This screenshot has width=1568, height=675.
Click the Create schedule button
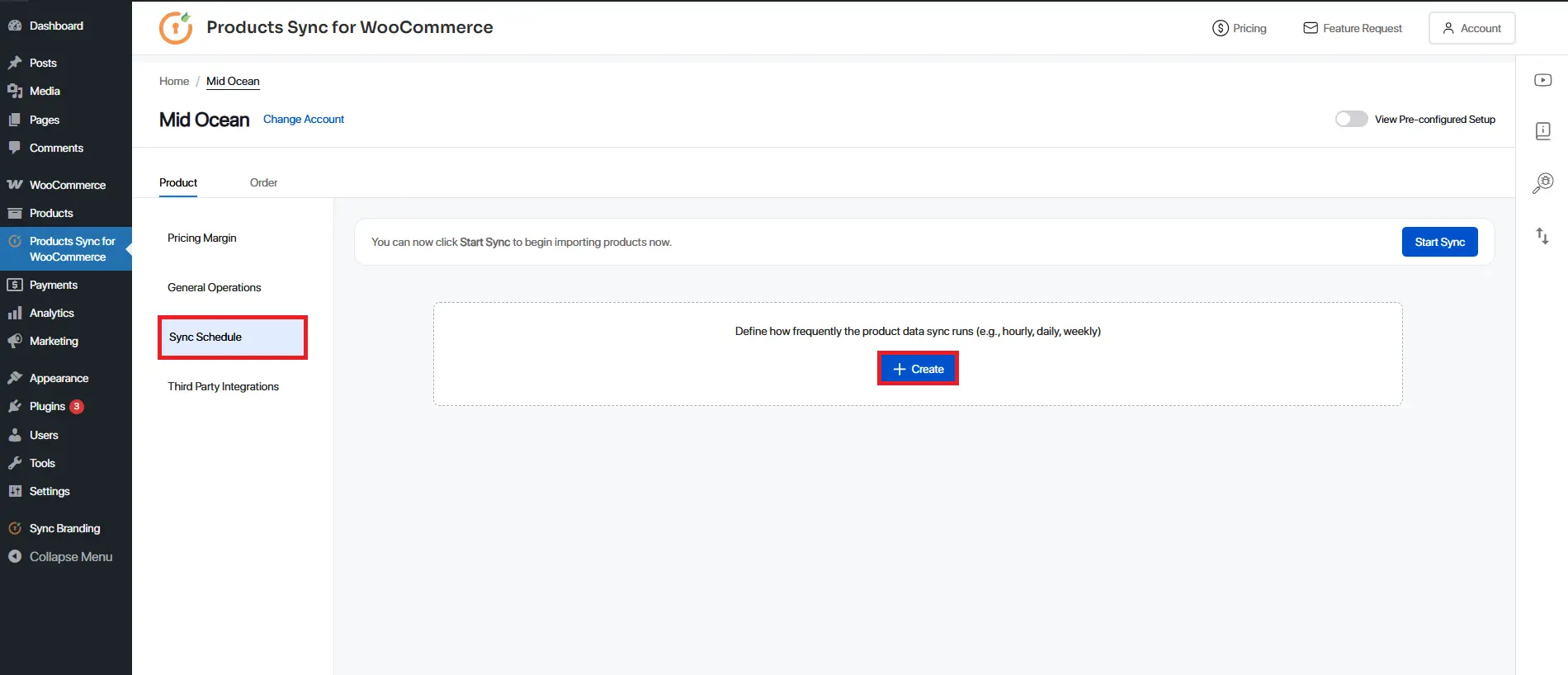(918, 369)
